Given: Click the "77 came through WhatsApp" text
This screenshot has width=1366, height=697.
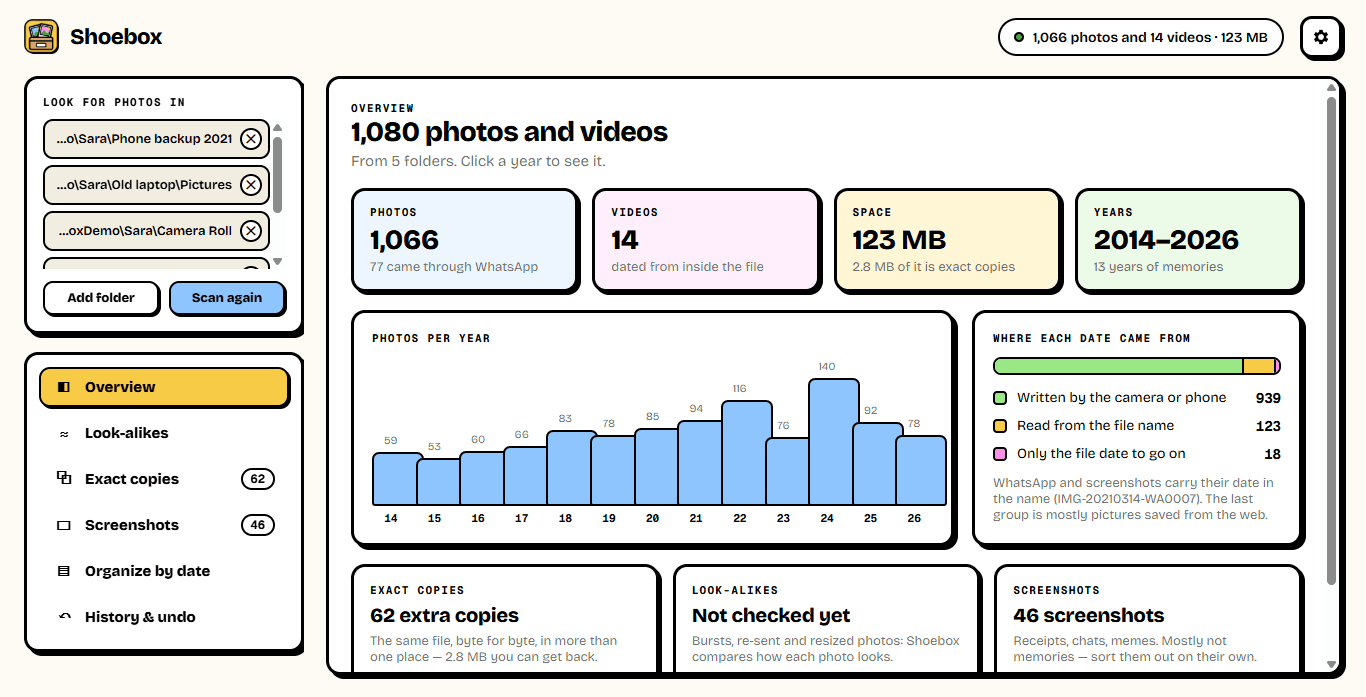Looking at the screenshot, I should tap(454, 267).
